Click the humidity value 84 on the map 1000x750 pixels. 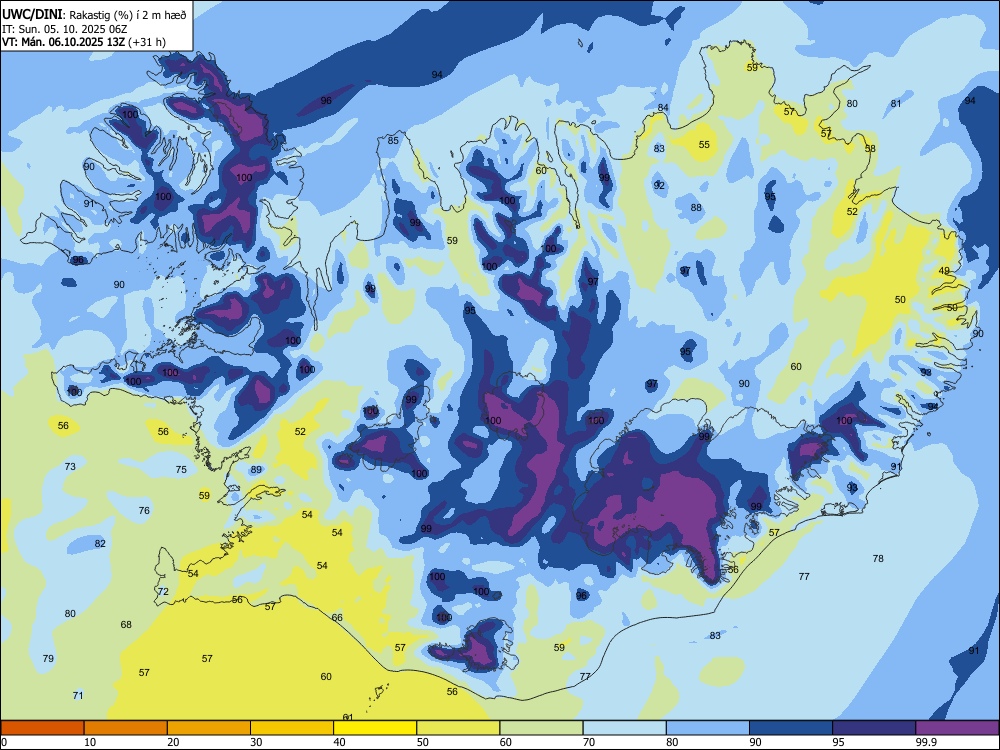point(663,107)
